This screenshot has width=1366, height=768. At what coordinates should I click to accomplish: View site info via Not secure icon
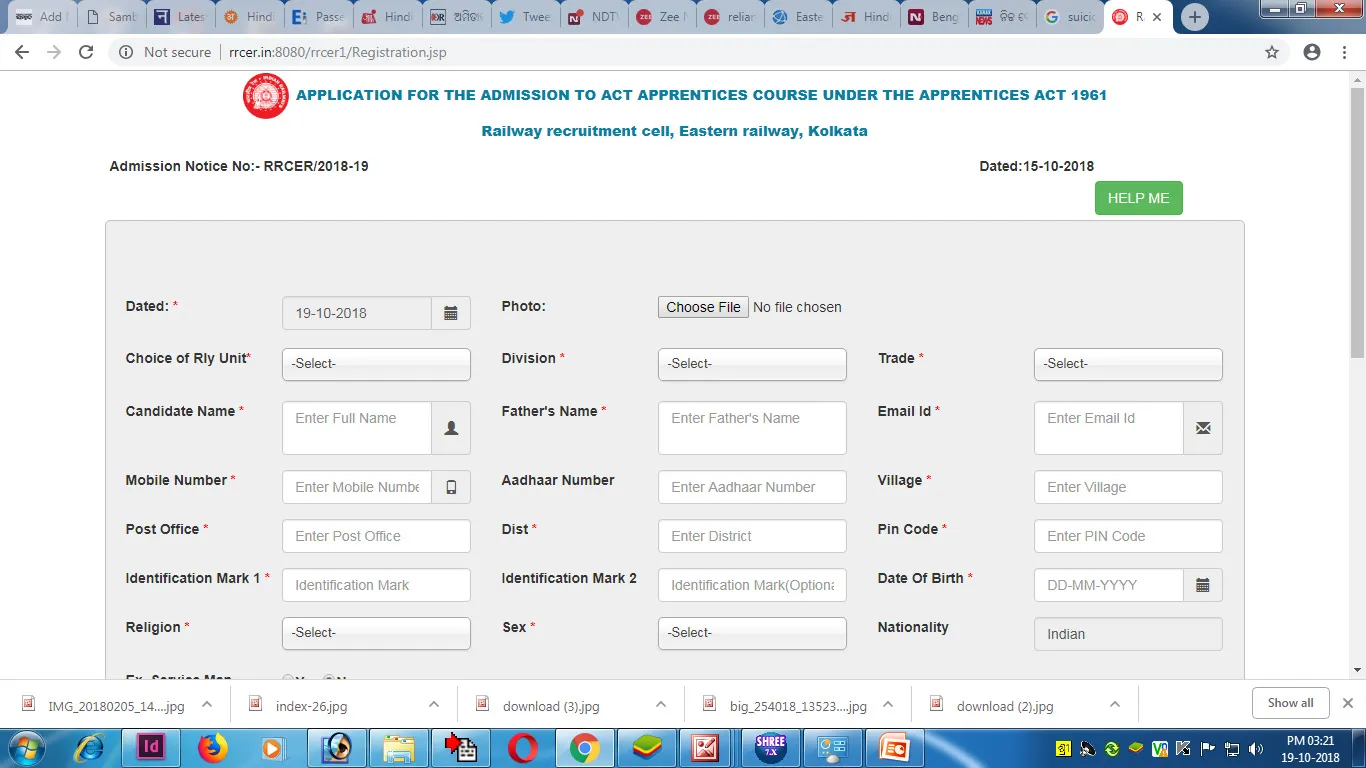[126, 52]
